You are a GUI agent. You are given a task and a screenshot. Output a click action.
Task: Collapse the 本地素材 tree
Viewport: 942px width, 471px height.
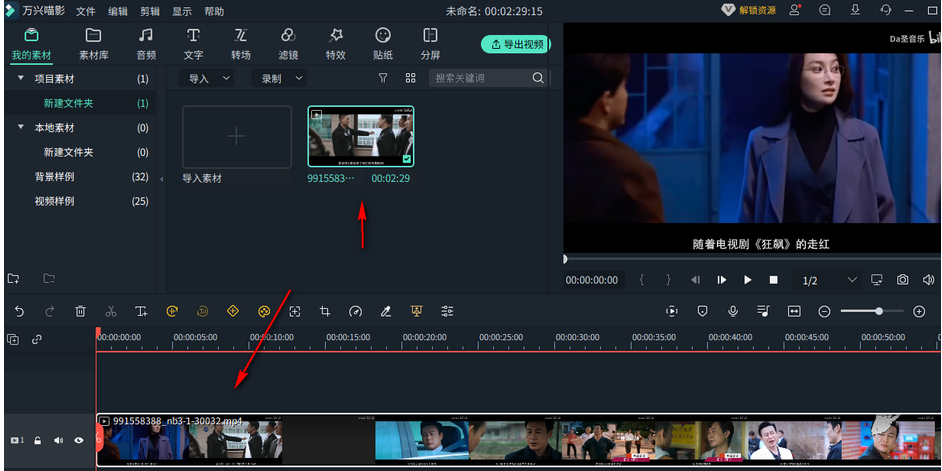[x=20, y=127]
